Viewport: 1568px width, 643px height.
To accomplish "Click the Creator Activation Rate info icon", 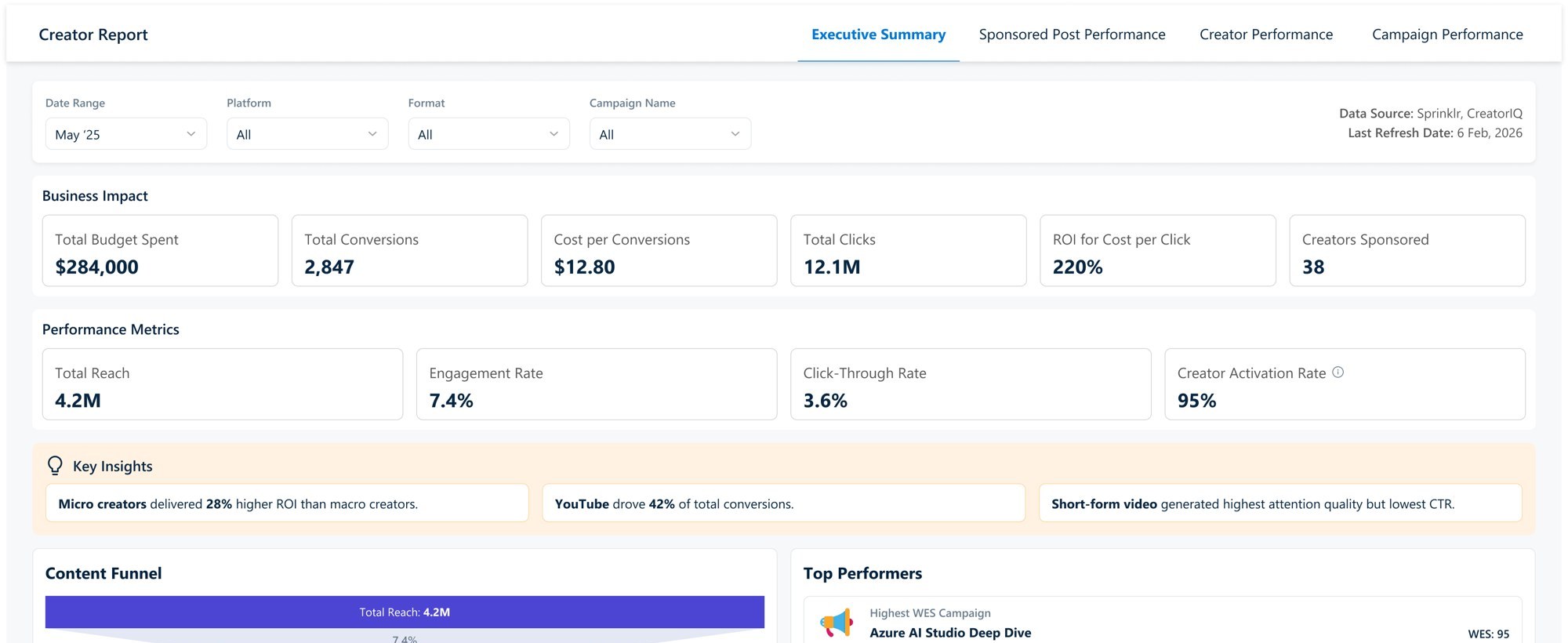I will pyautogui.click(x=1338, y=372).
